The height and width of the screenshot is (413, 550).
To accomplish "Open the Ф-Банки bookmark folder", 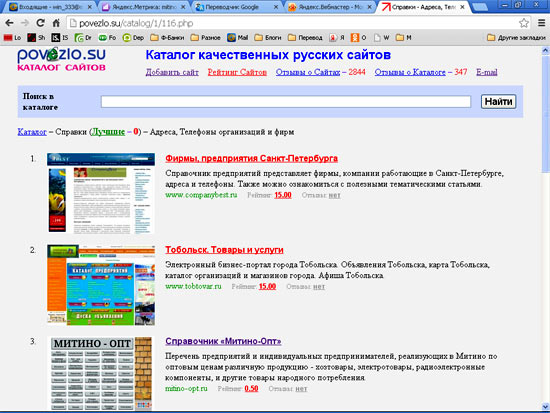I will pos(167,38).
